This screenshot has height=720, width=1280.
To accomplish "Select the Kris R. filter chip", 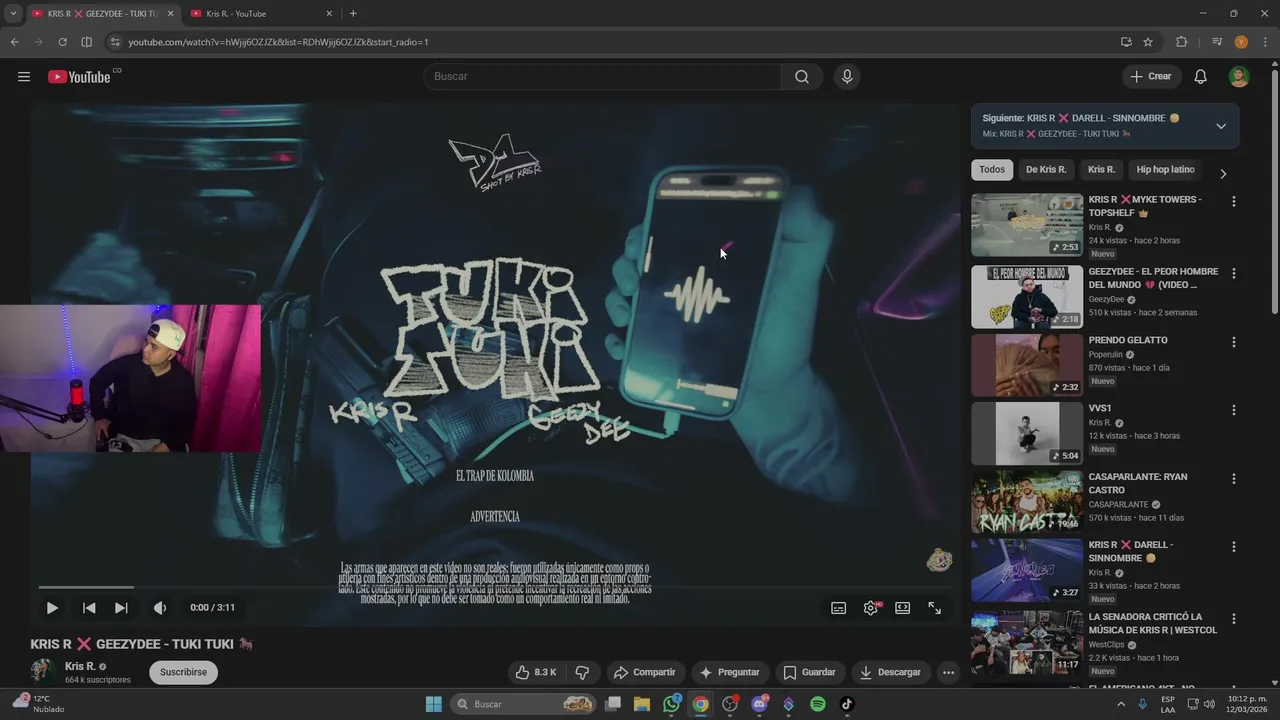I will click(1101, 170).
